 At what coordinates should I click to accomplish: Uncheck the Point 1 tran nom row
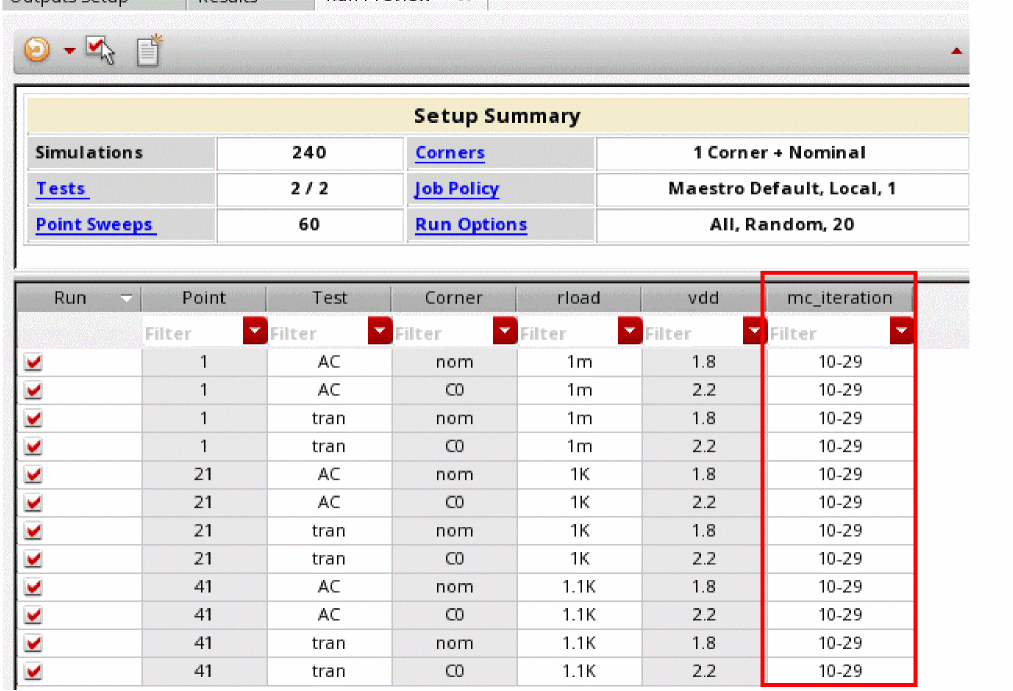34,418
